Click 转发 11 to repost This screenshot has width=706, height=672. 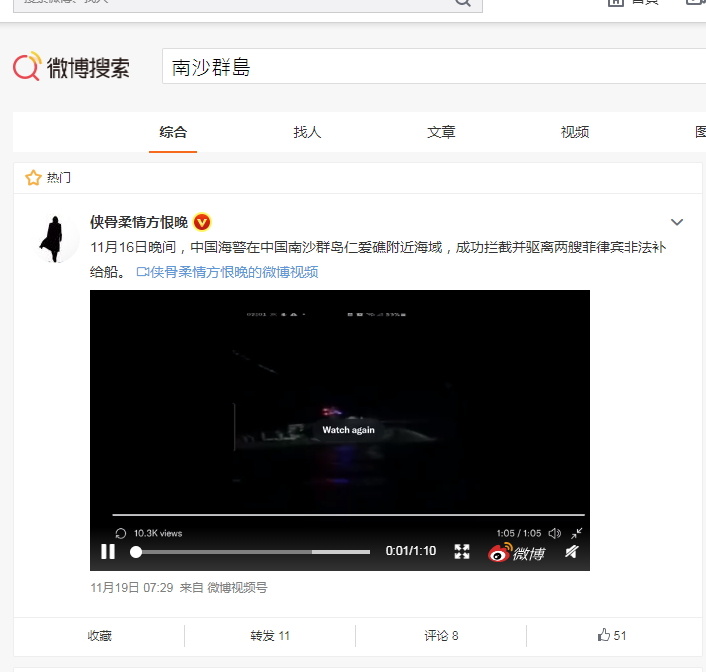tap(270, 636)
